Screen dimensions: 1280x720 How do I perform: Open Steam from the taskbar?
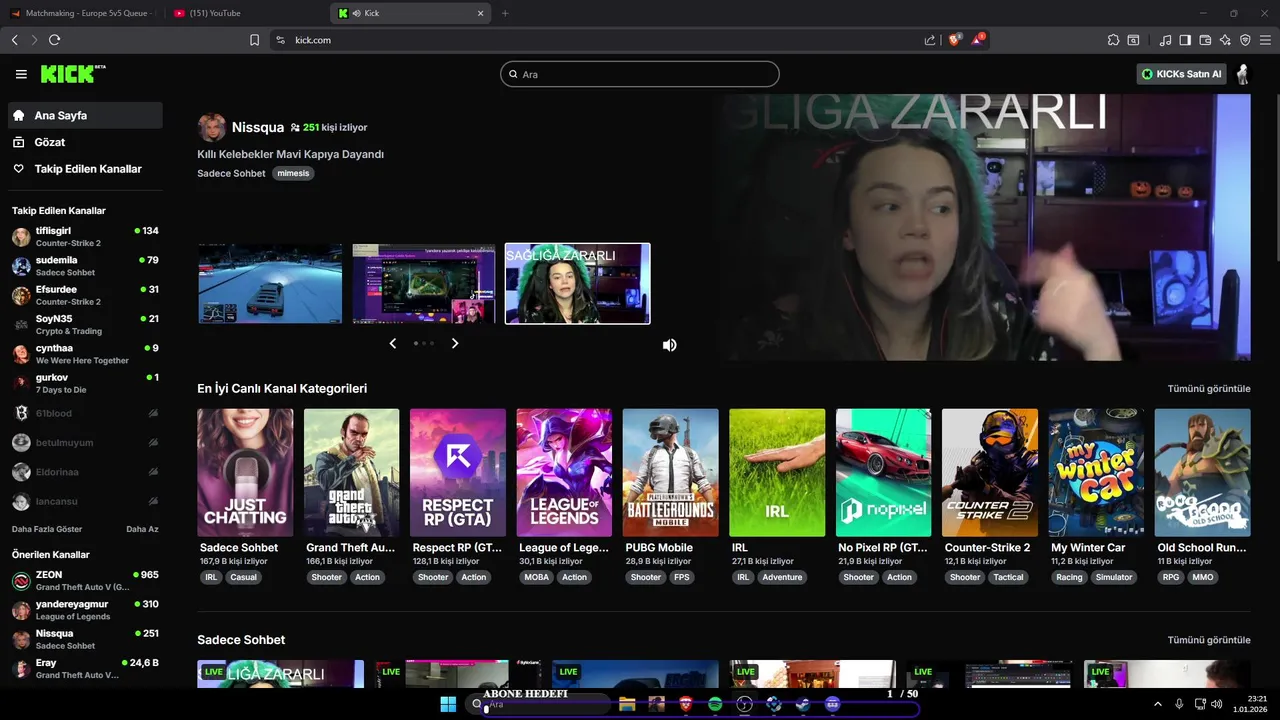(x=802, y=704)
